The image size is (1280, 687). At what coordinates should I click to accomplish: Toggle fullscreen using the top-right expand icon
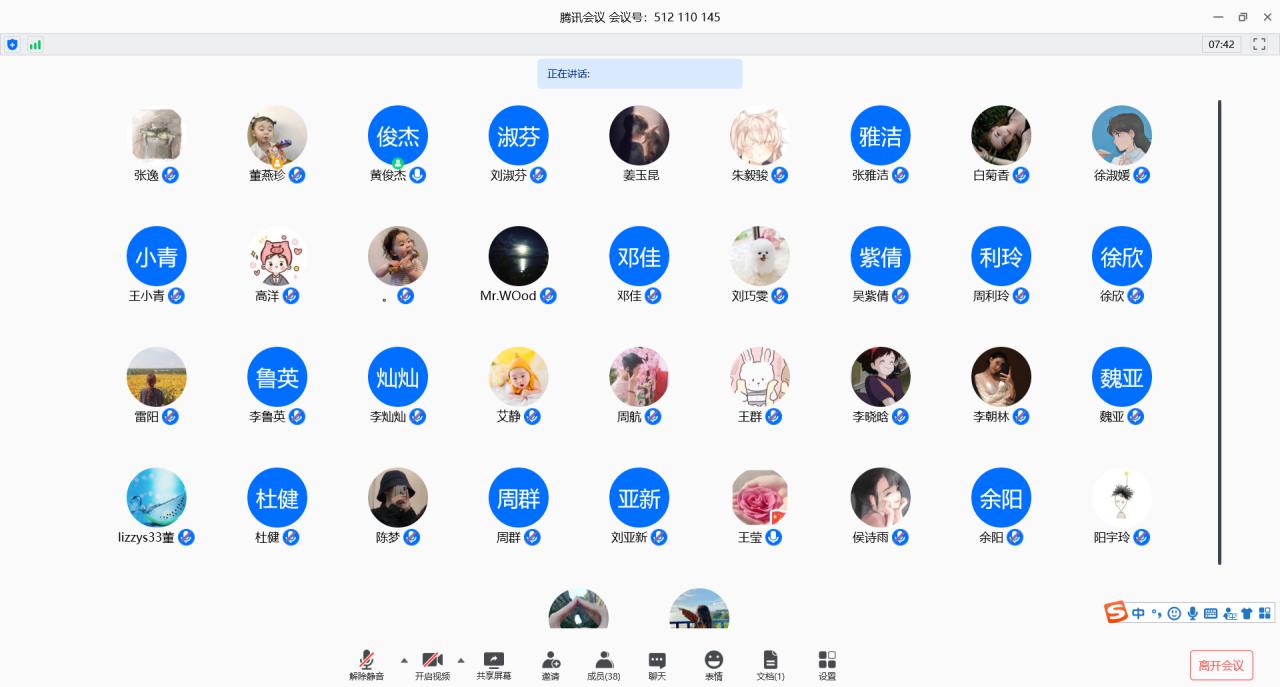click(x=1259, y=44)
